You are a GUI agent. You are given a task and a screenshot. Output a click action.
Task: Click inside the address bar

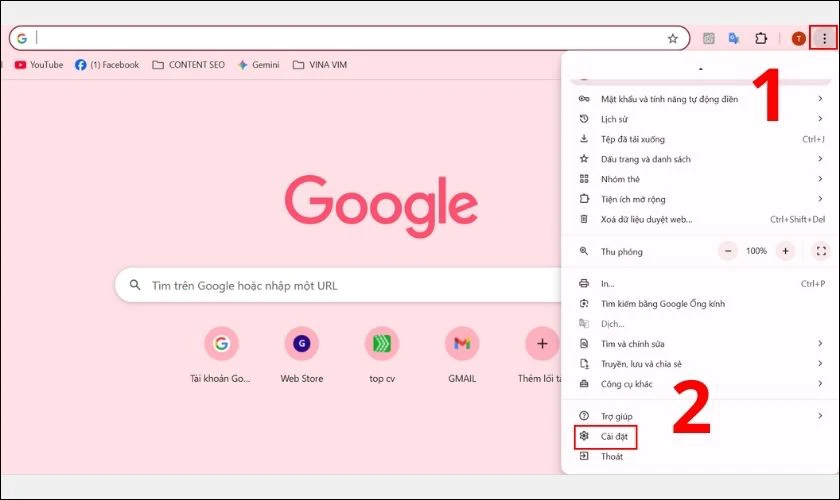coord(349,38)
